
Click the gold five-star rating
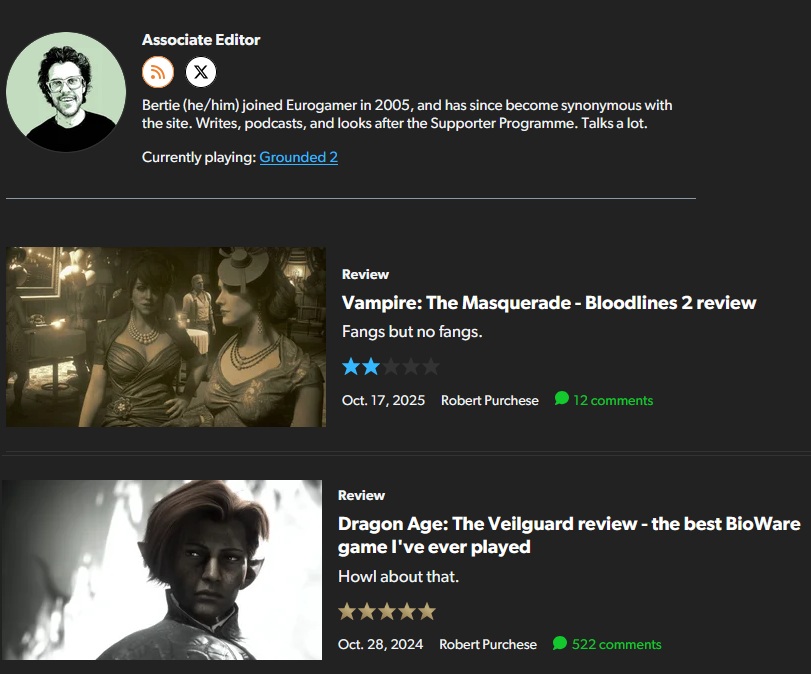click(x=387, y=611)
